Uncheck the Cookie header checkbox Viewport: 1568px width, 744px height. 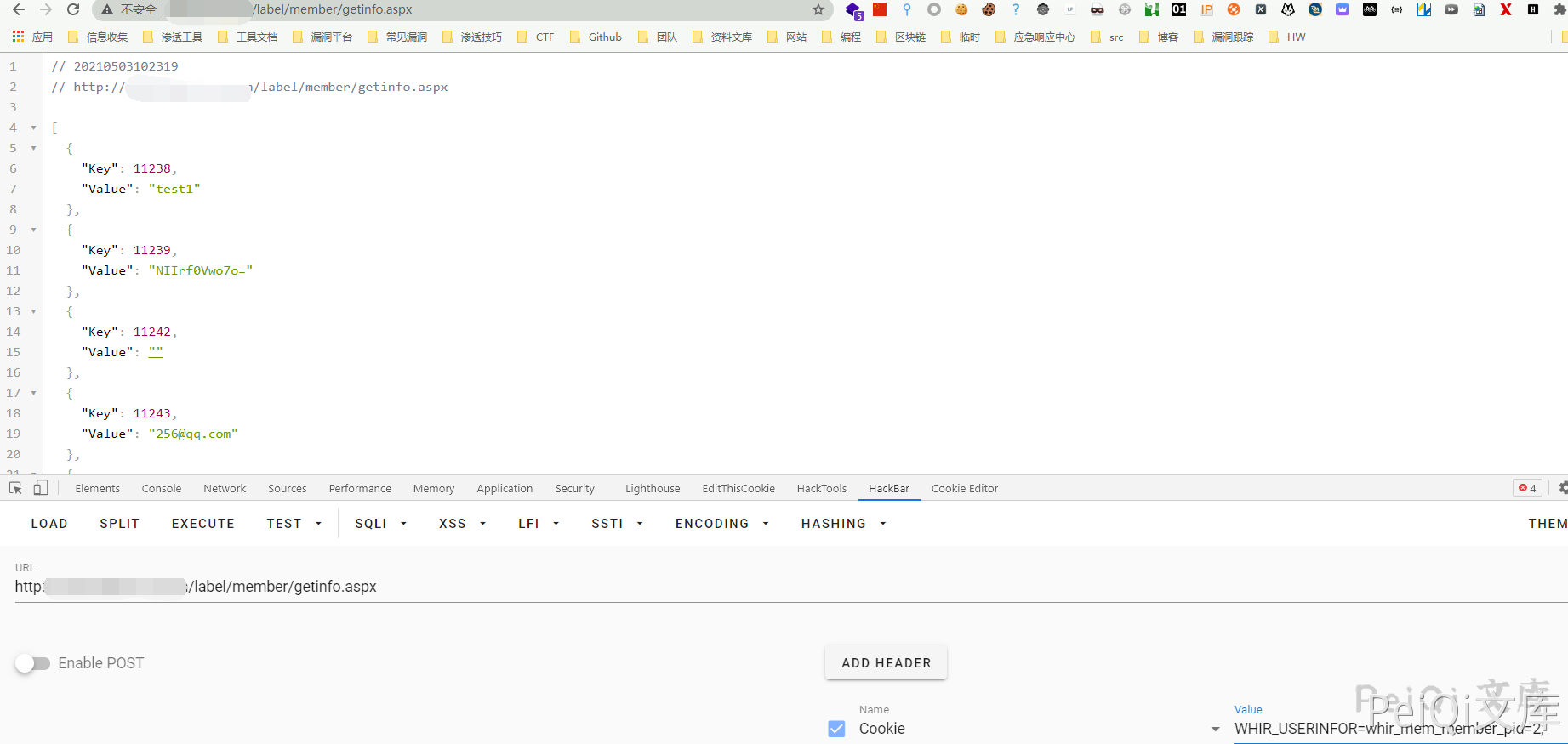(x=836, y=729)
